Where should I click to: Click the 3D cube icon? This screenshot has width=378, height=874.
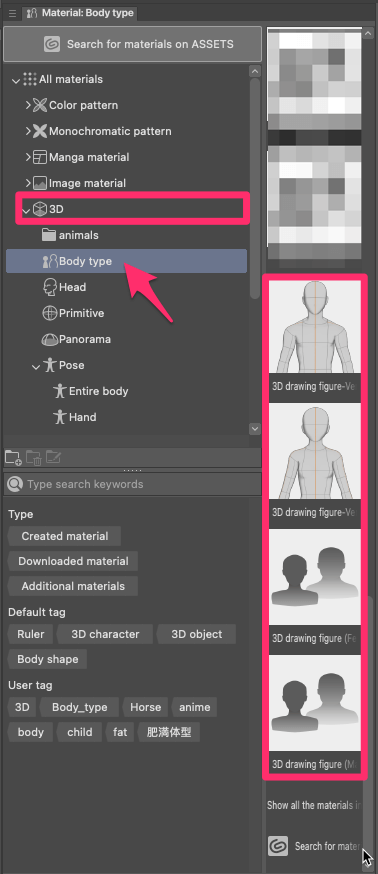tap(40, 209)
